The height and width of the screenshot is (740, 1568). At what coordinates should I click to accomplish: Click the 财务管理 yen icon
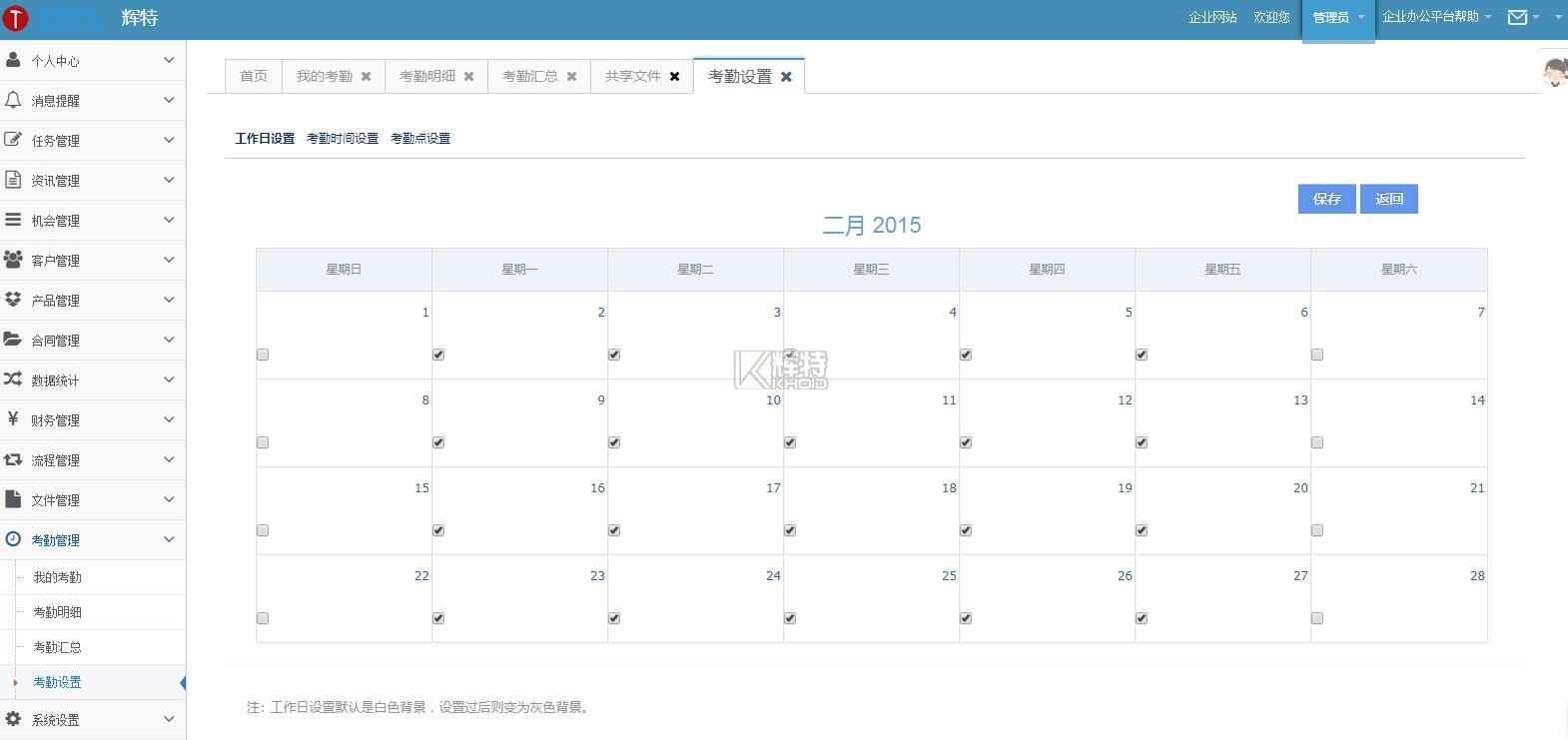point(13,419)
